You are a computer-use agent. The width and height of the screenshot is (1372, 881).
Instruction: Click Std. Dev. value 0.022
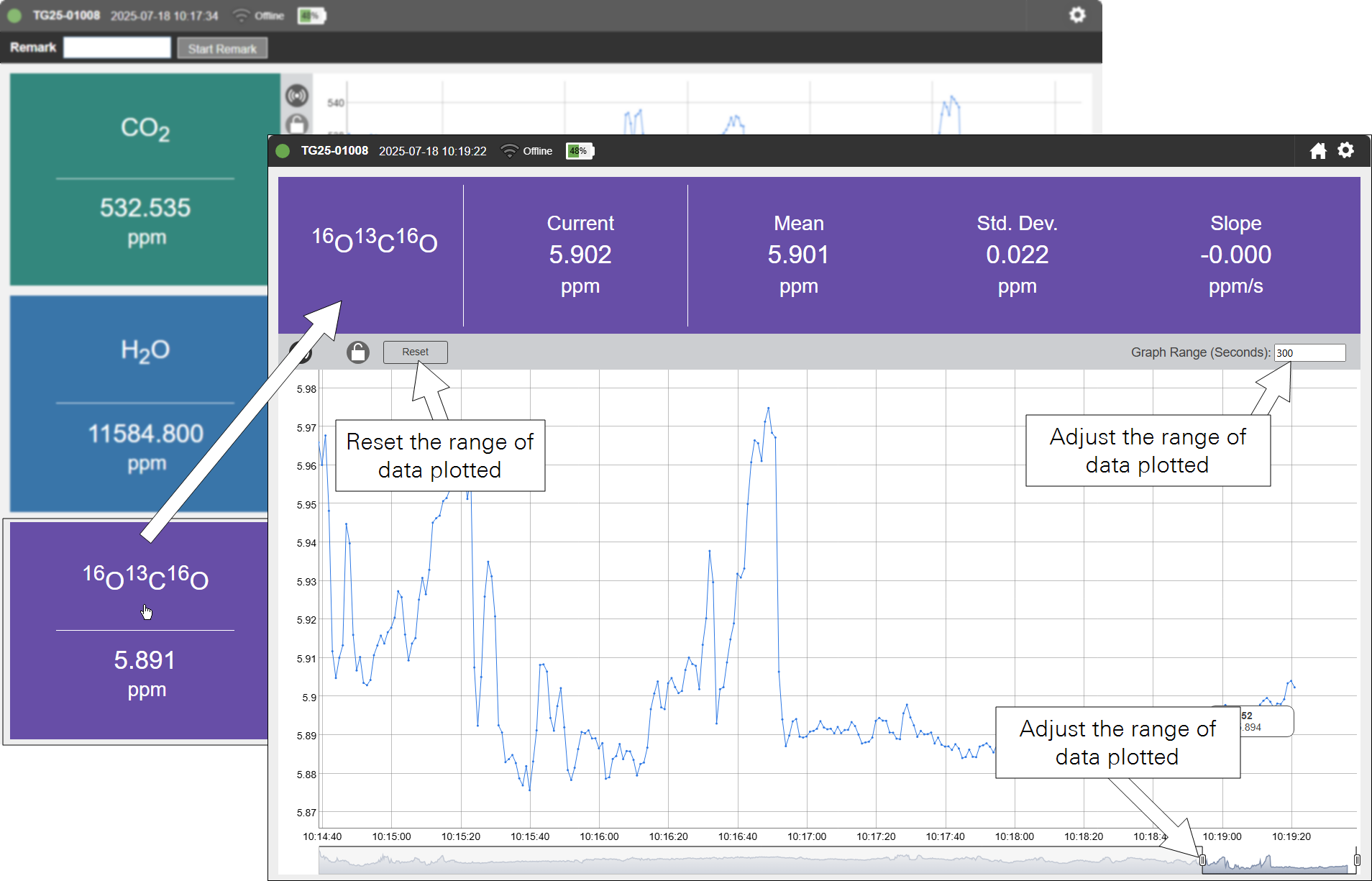point(1017,255)
